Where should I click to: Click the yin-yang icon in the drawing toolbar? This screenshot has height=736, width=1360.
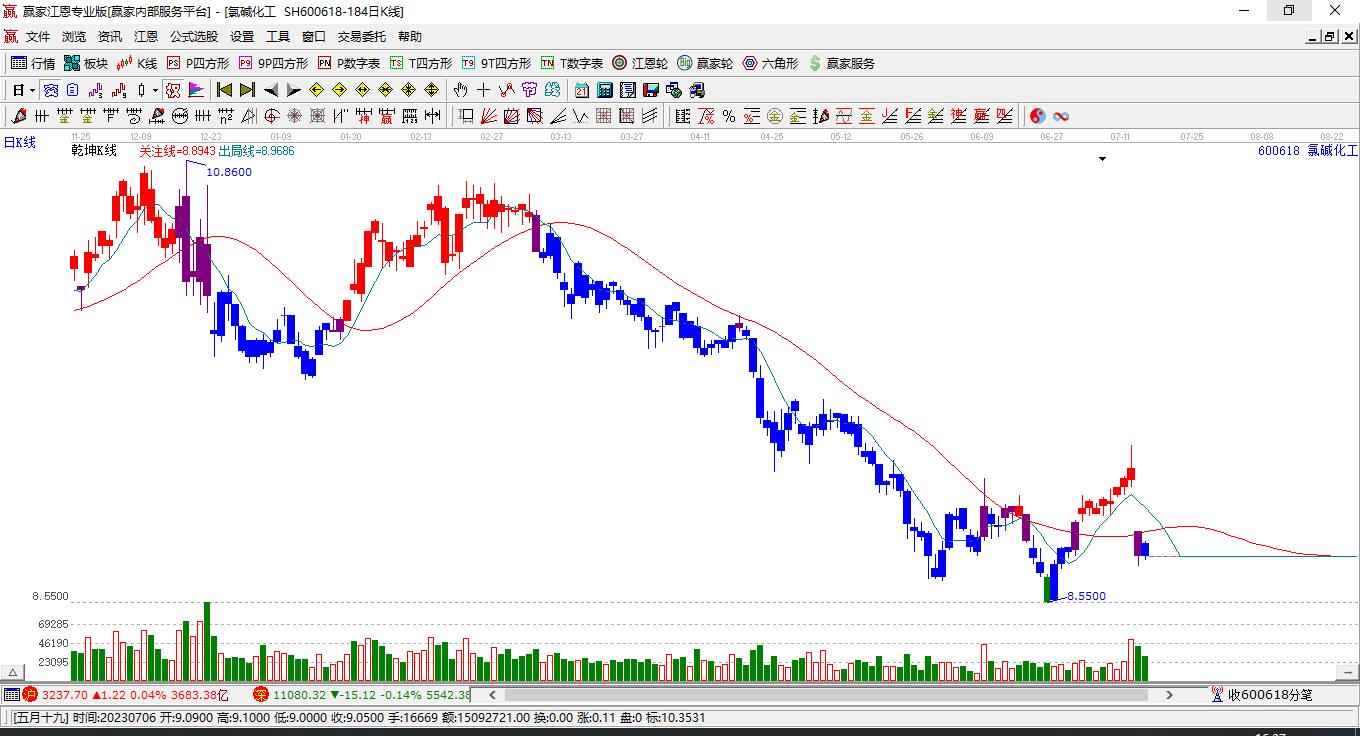click(1037, 116)
